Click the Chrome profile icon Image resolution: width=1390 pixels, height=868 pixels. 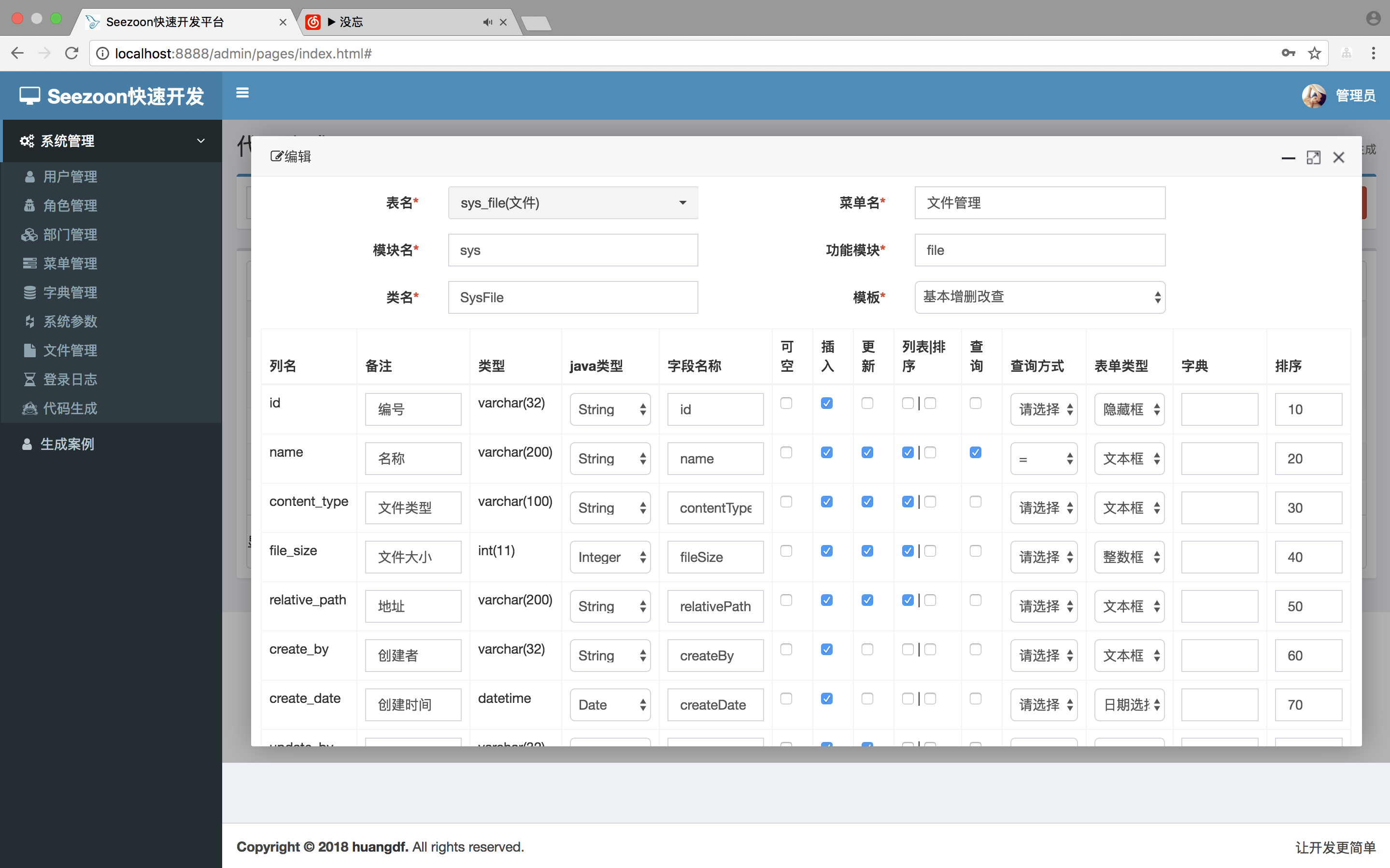coord(1374,18)
